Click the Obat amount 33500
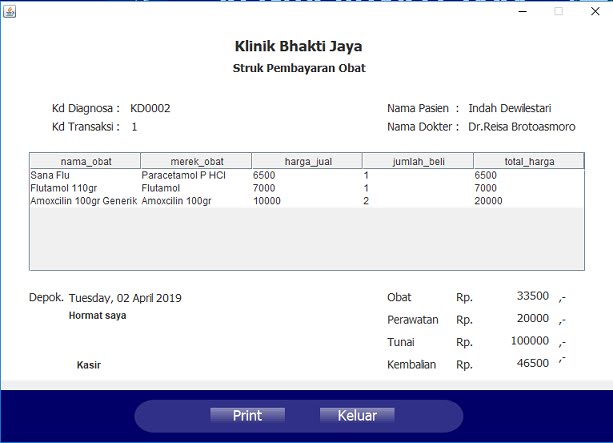This screenshot has width=613, height=443. coord(533,296)
